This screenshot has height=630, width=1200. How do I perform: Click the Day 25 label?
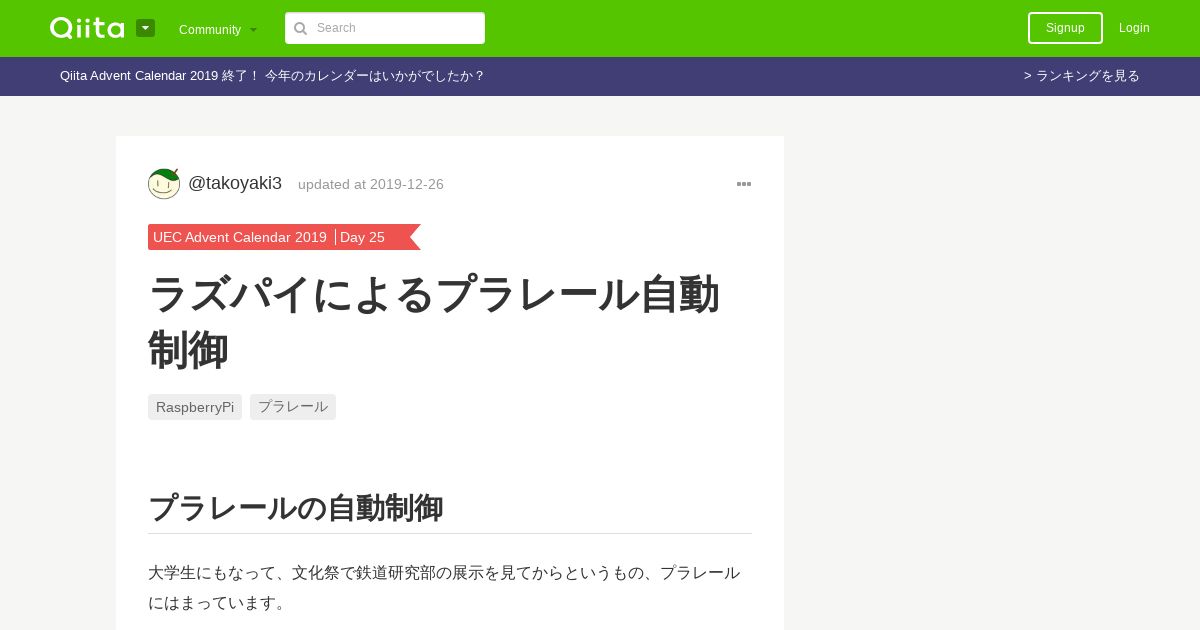(362, 237)
